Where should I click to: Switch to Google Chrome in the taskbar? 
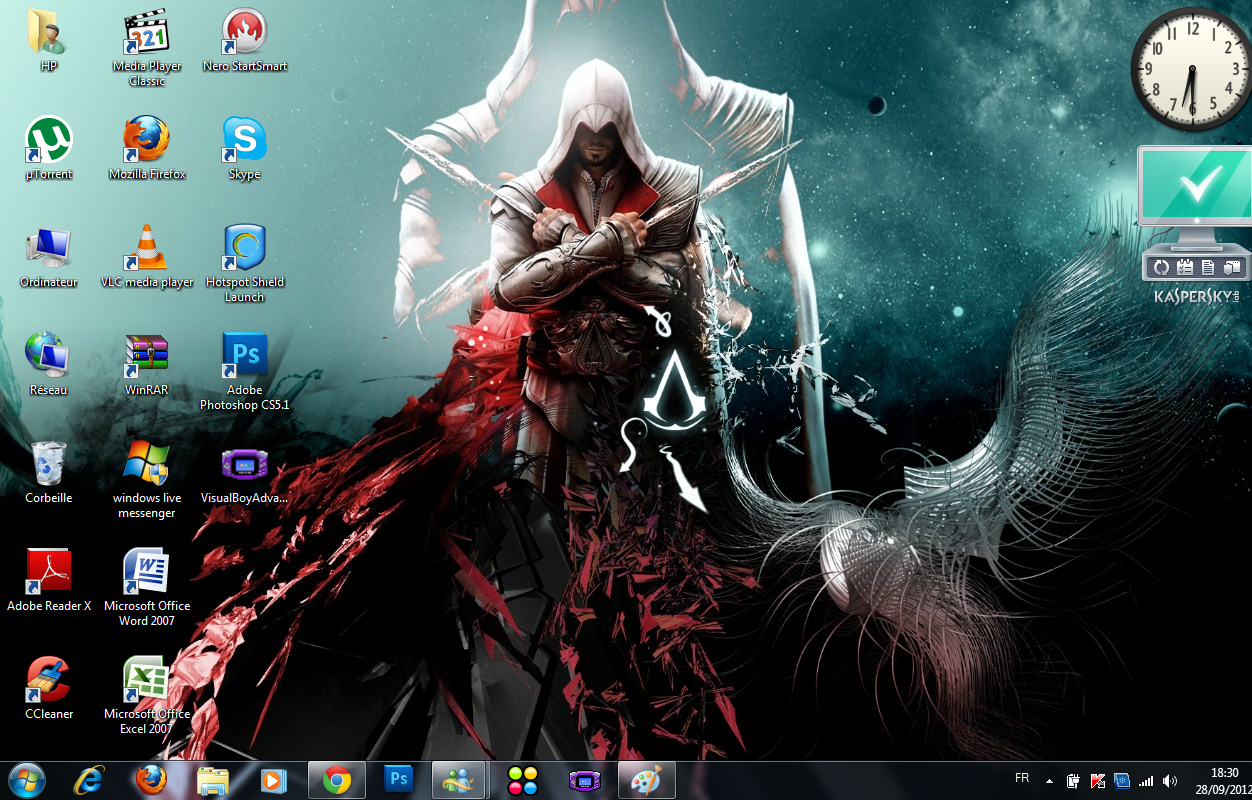pyautogui.click(x=337, y=780)
